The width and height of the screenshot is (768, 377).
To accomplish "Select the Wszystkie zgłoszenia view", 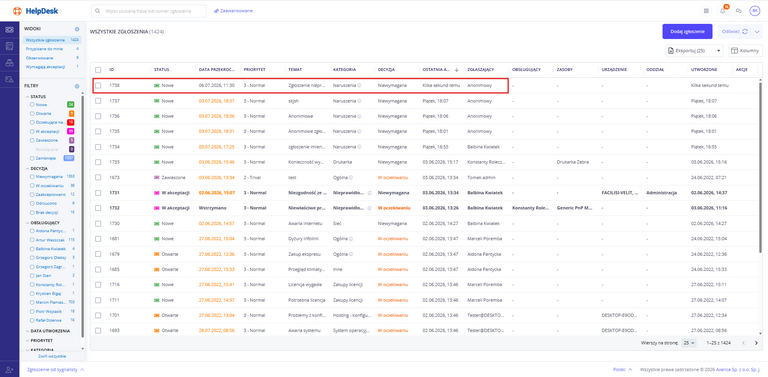I will pos(52,40).
